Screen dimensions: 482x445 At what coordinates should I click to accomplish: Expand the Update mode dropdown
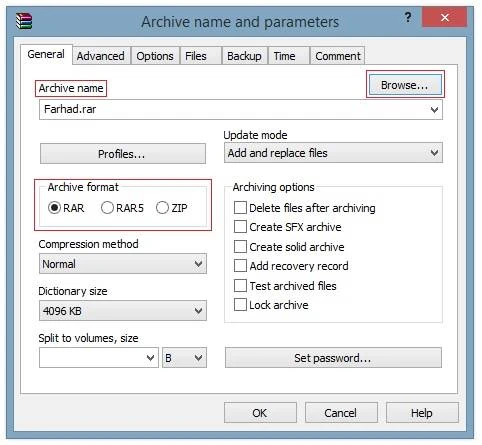[333, 153]
